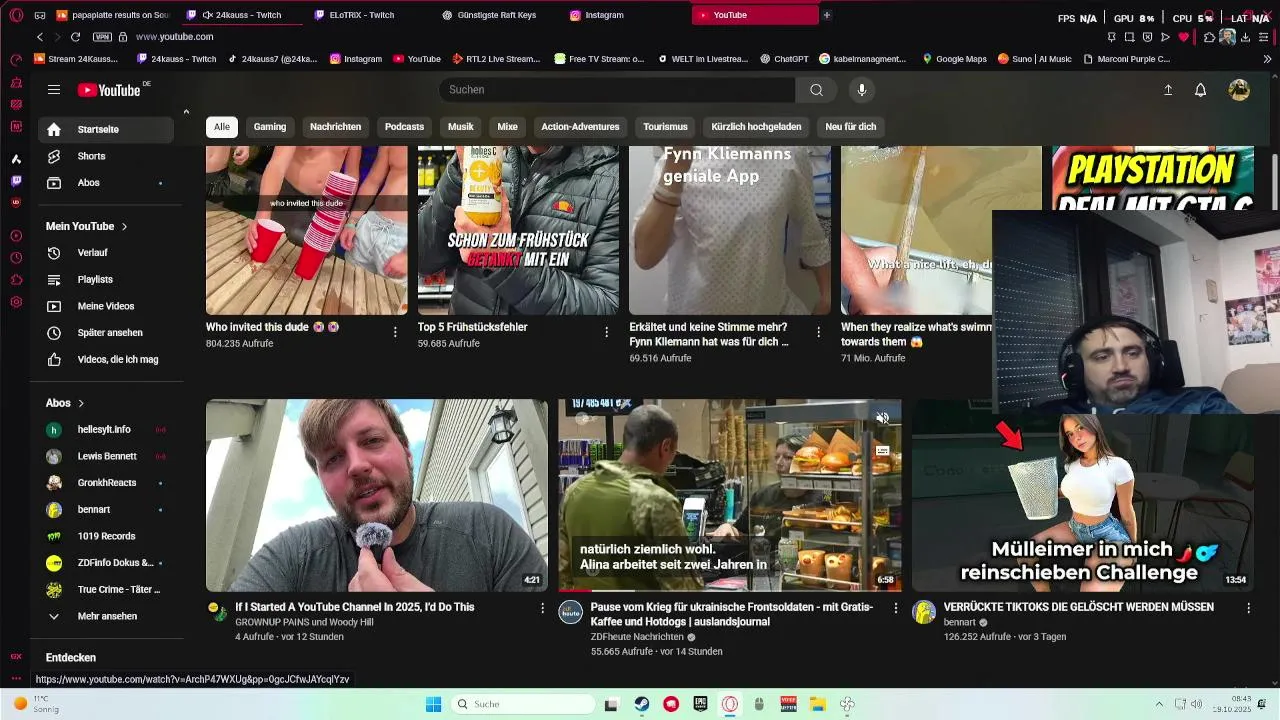Screen dimensions: 1280x720
Task: Expand the Abos section chevron
Action: [x=81, y=403]
